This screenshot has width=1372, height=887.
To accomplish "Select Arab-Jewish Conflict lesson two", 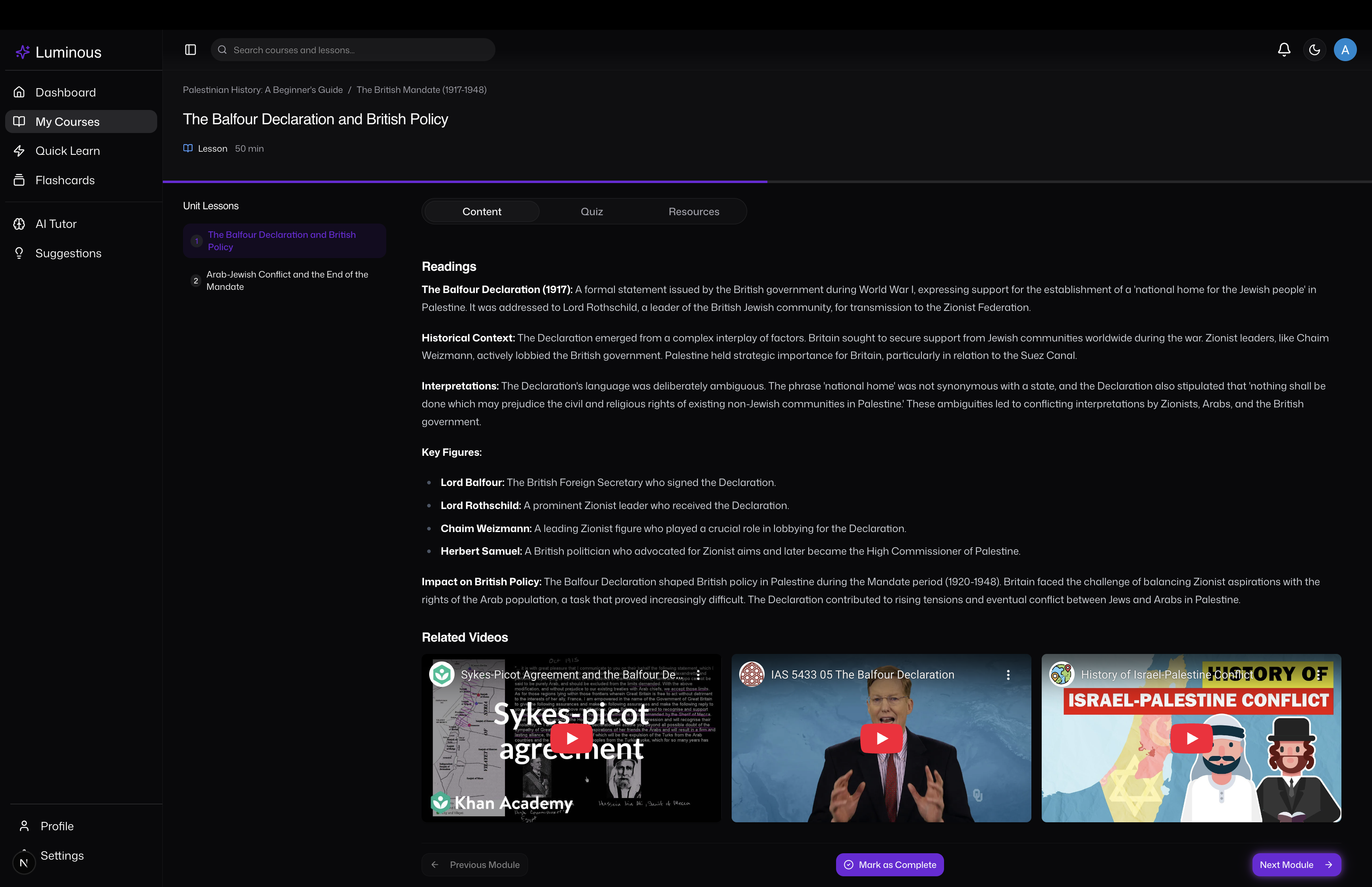I will tap(287, 280).
